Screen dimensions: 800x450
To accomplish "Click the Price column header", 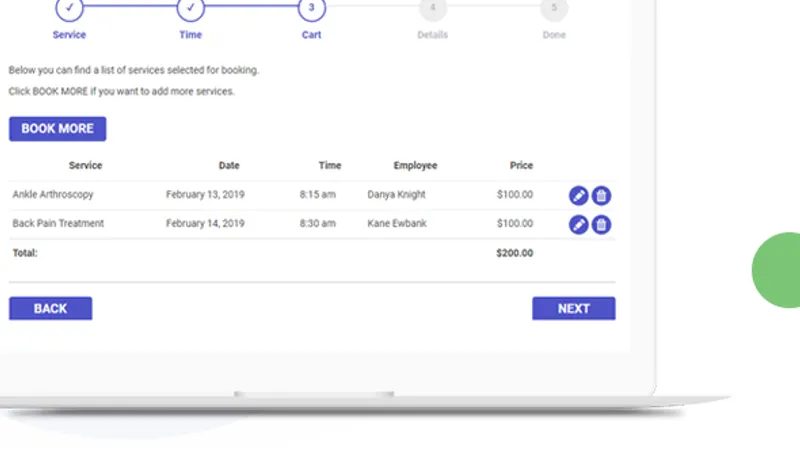I will (x=521, y=166).
